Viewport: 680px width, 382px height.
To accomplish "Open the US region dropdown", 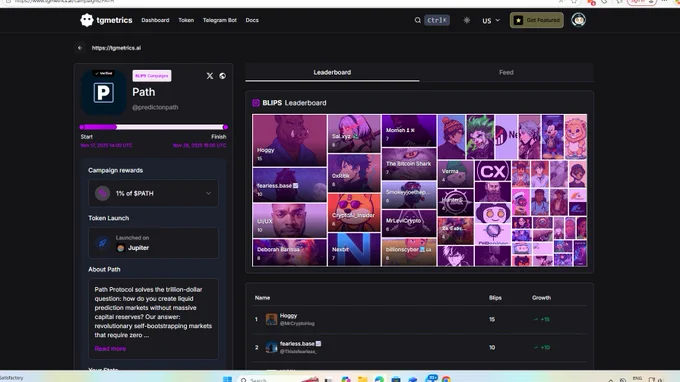I will pos(491,20).
